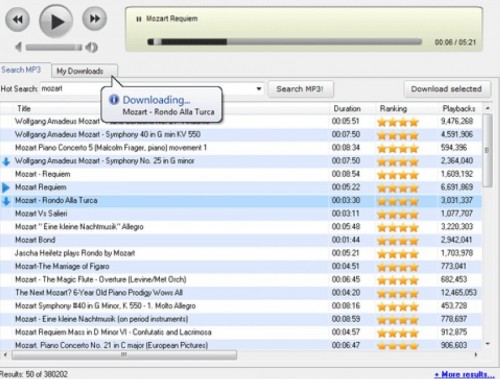Click the Downloading notification balloon title
Image resolution: width=500 pixels, height=379 pixels.
156,100
